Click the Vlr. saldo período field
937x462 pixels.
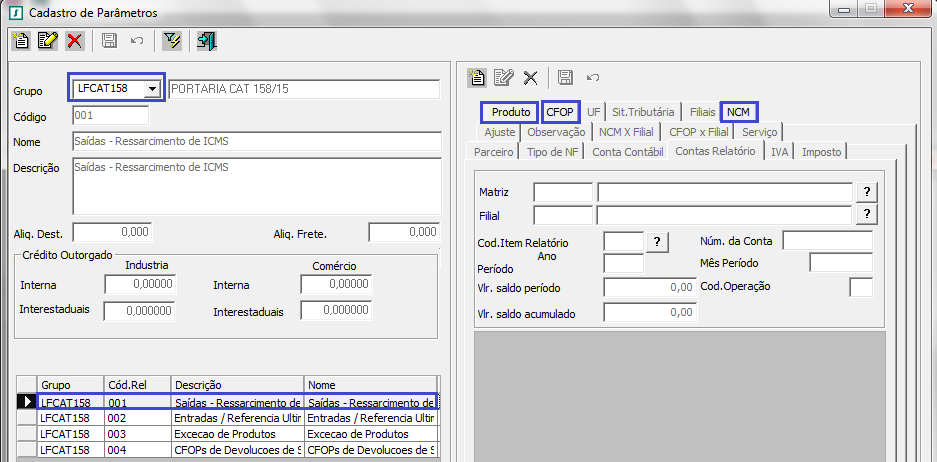coord(650,287)
